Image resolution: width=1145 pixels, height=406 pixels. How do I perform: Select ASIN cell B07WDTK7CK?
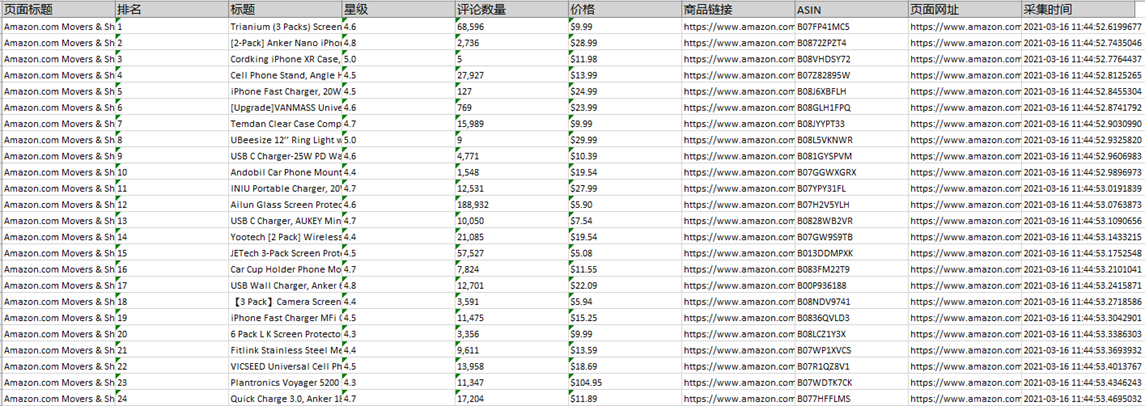(851, 382)
